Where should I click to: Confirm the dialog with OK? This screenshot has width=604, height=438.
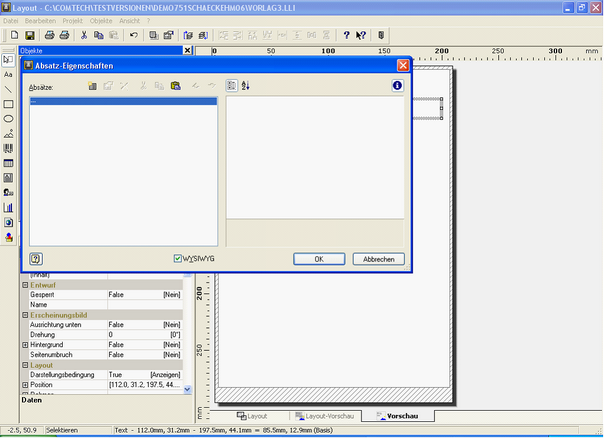point(319,259)
